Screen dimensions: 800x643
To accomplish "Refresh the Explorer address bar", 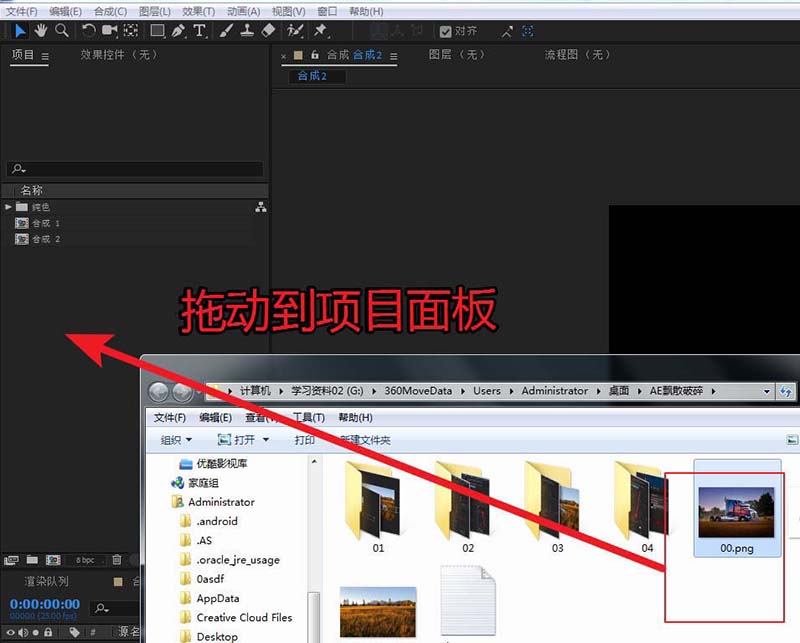I will (x=786, y=391).
